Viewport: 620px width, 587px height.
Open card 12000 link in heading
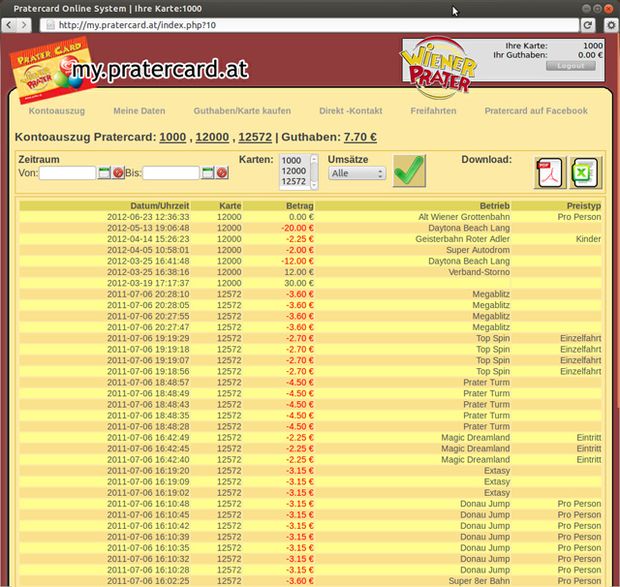212,137
